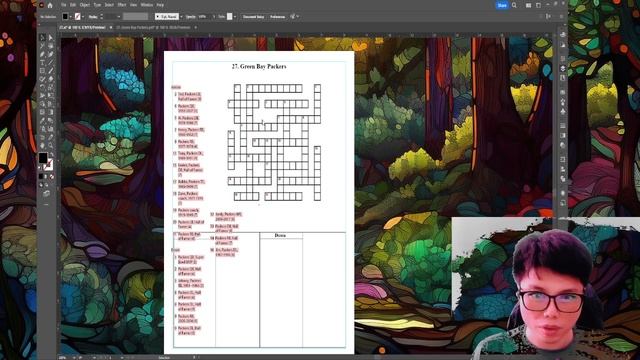Open the stroke weight dropdown
Screen dimensions: 640x360
click(119, 17)
